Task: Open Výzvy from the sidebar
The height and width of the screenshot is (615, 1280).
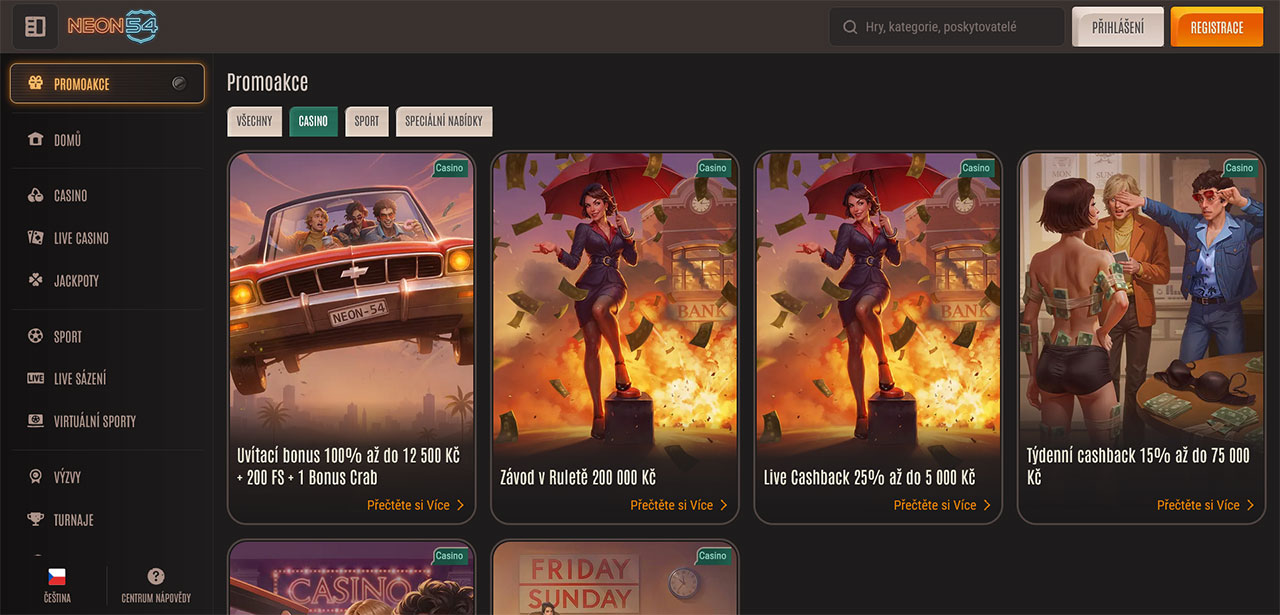Action: click(x=107, y=477)
